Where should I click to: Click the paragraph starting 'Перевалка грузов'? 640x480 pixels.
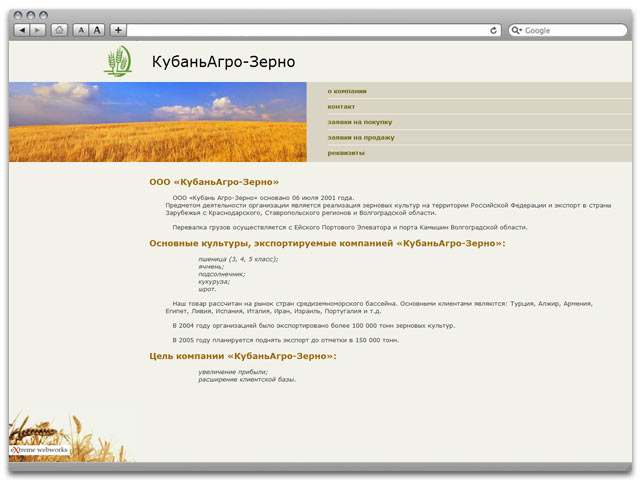[x=350, y=227]
